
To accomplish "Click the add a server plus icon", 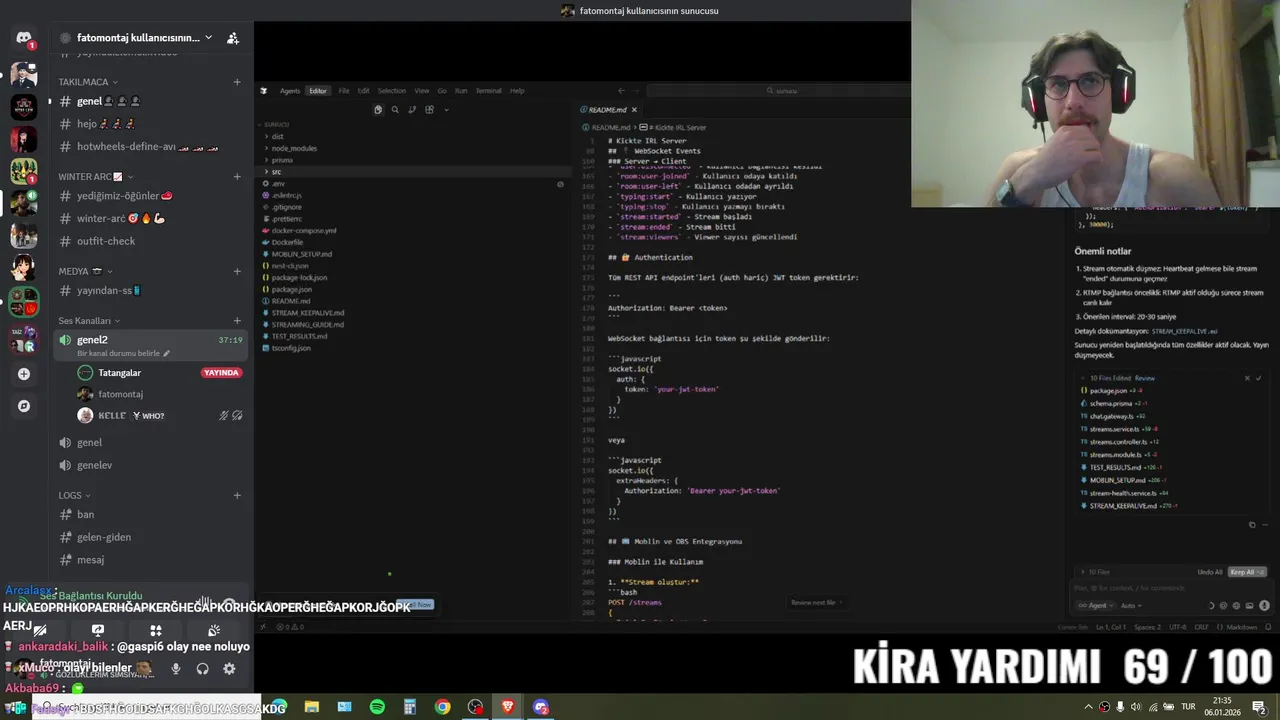I will (24, 374).
